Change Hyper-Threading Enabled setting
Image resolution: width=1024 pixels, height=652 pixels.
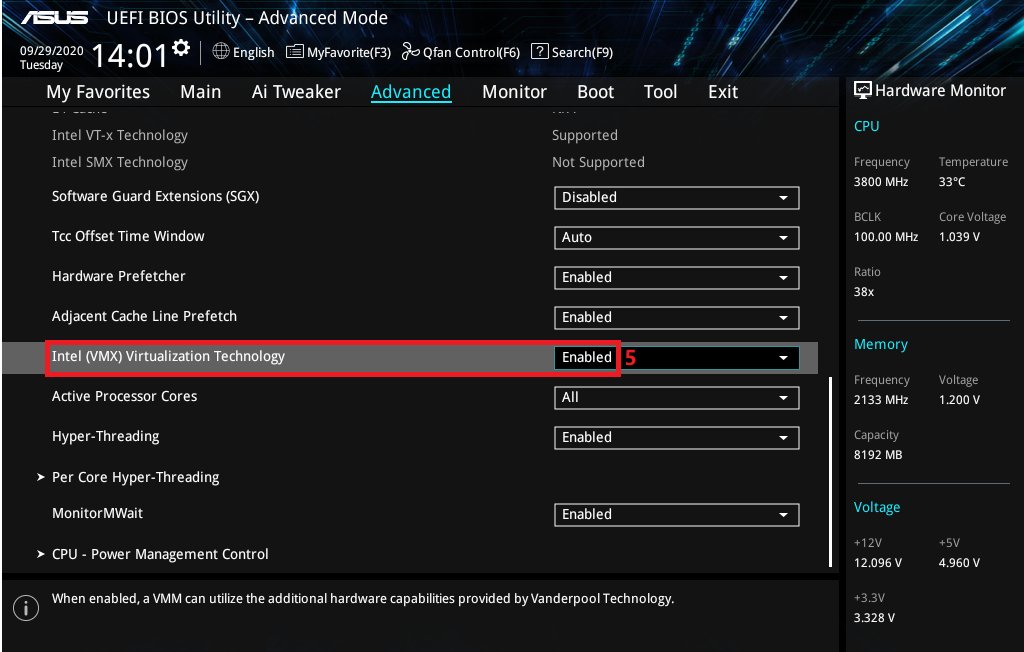click(676, 438)
